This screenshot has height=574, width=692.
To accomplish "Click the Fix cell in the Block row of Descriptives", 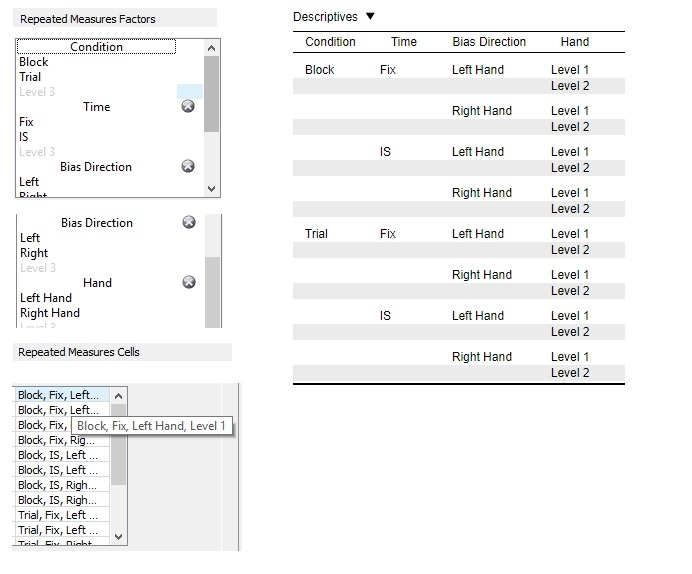I will [x=387, y=70].
